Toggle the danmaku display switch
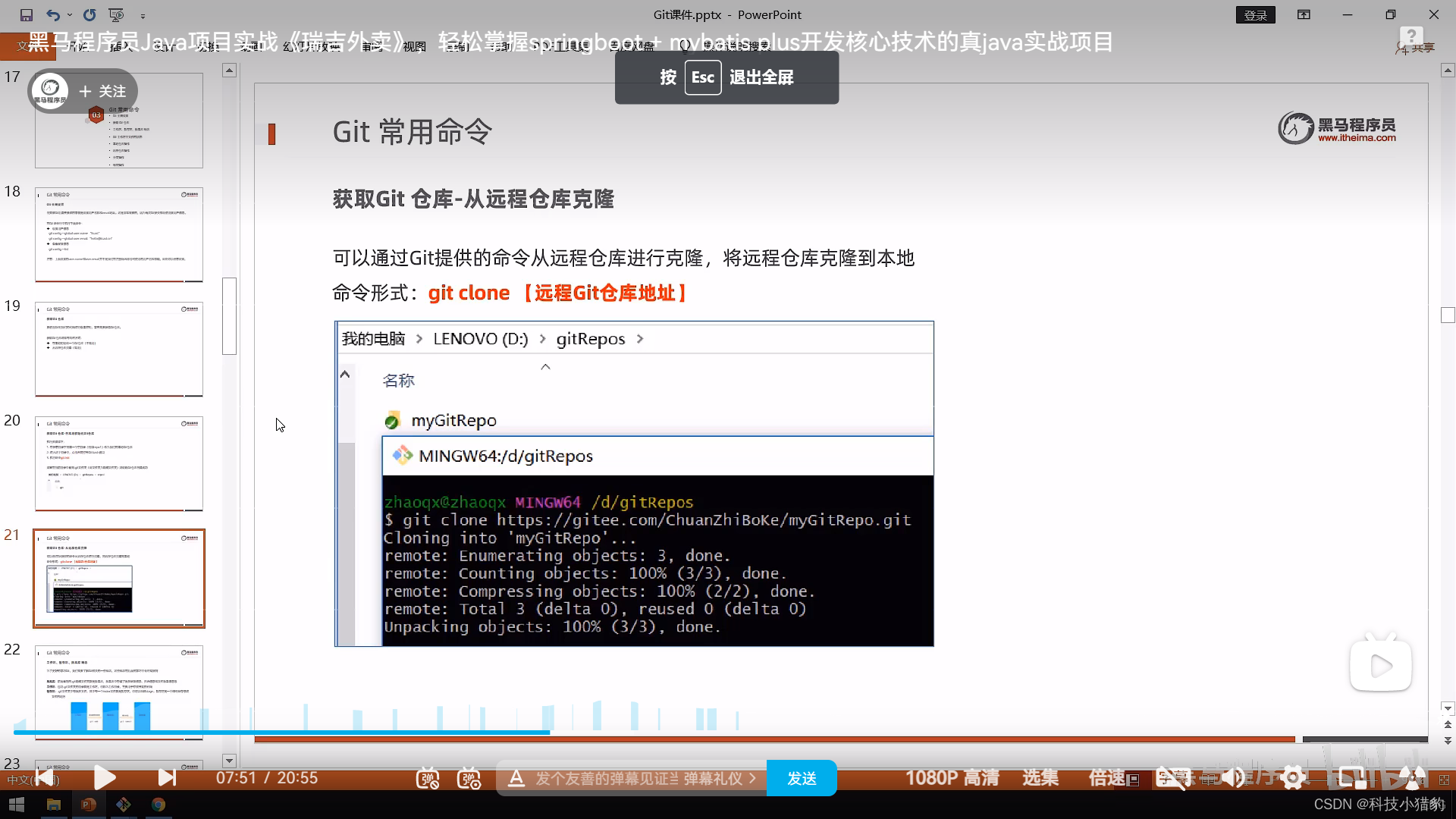Viewport: 1456px width, 819px height. 428,778
